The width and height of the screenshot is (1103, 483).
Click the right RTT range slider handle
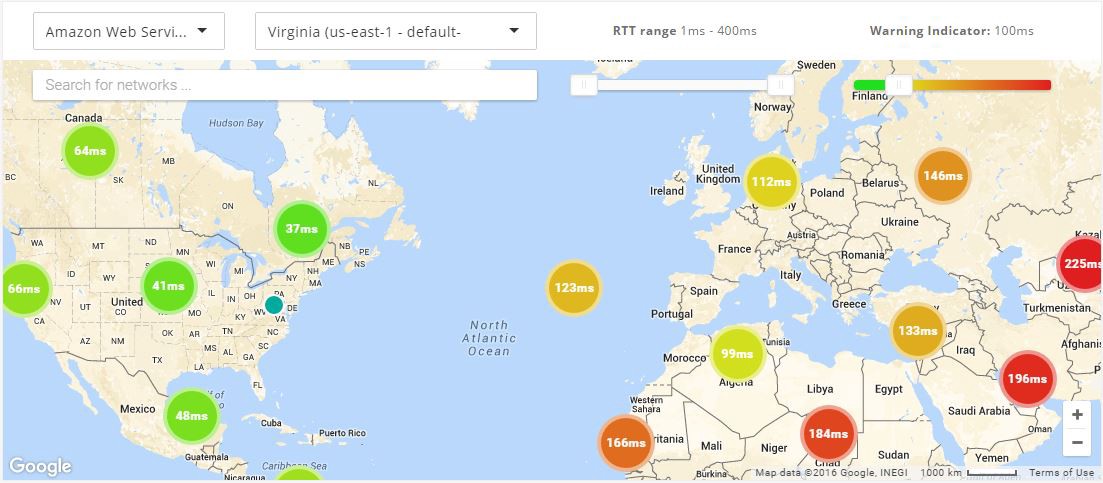click(x=780, y=85)
